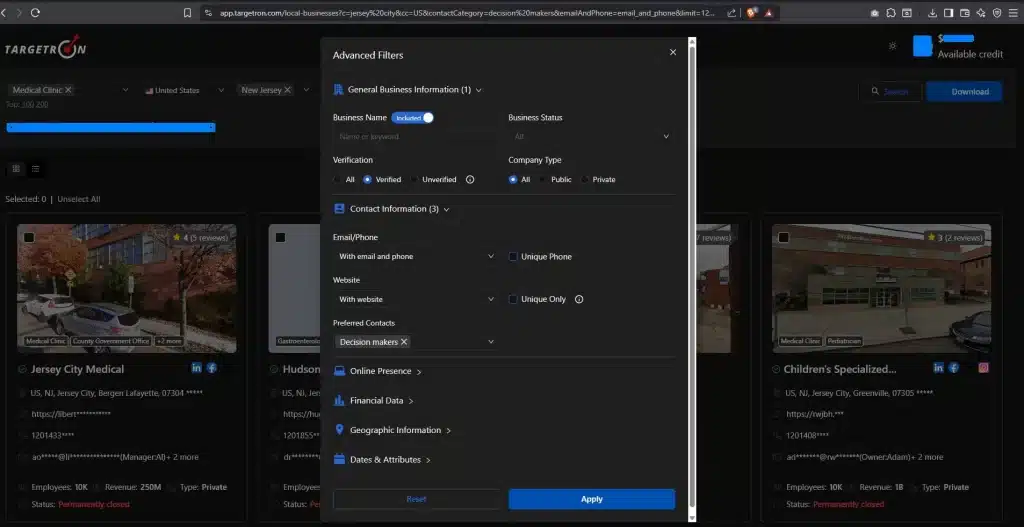The height and width of the screenshot is (527, 1024).
Task: Switch to grid view
Action: click(16, 168)
